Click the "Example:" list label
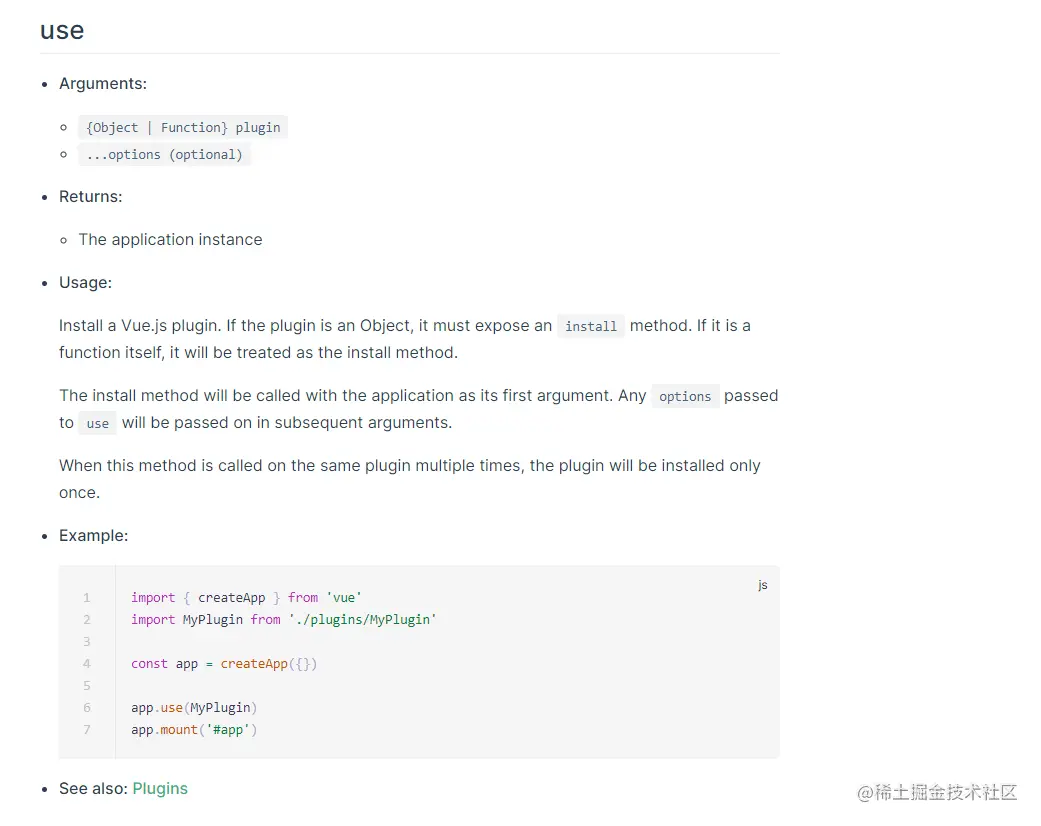Screen dimensions: 1041x826 tap(94, 536)
